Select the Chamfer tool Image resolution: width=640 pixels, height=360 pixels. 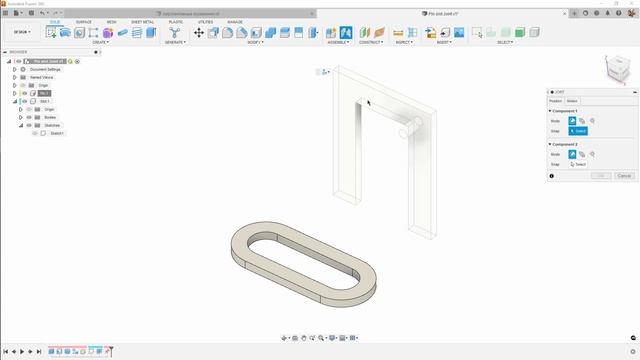click(x=242, y=33)
